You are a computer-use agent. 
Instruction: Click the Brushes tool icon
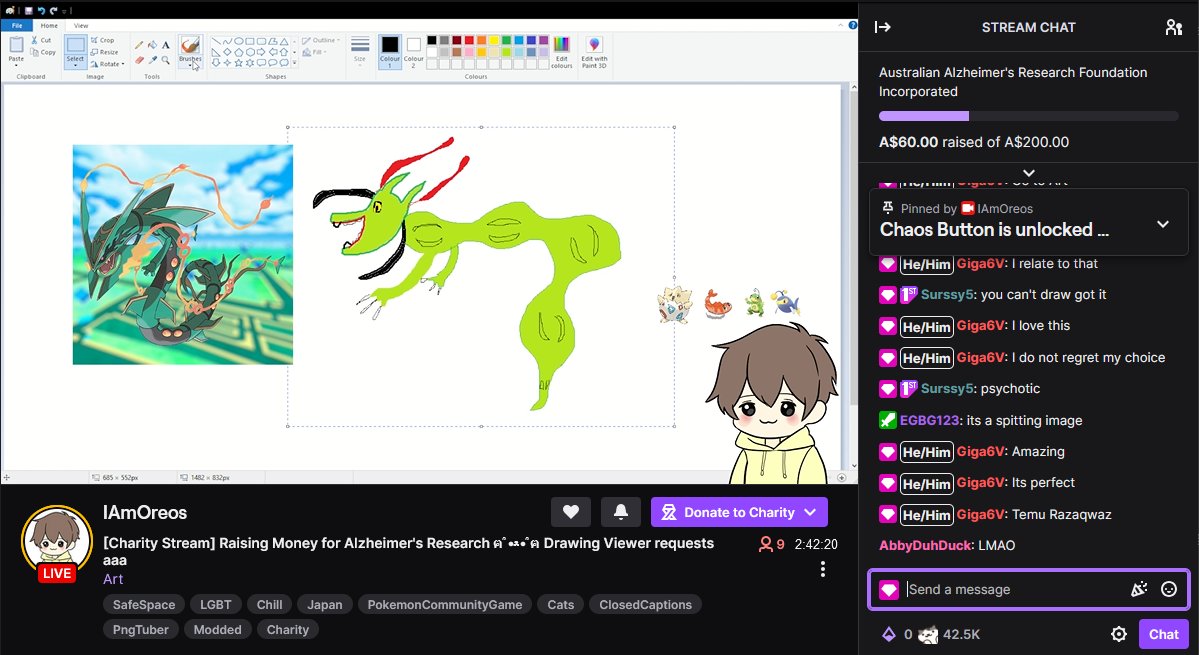pos(190,45)
